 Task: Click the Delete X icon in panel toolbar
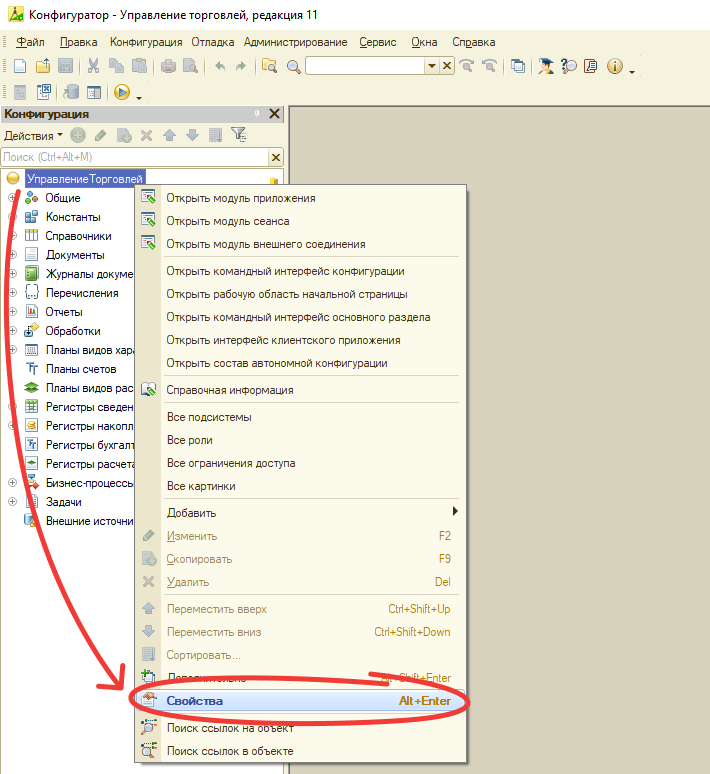point(147,135)
